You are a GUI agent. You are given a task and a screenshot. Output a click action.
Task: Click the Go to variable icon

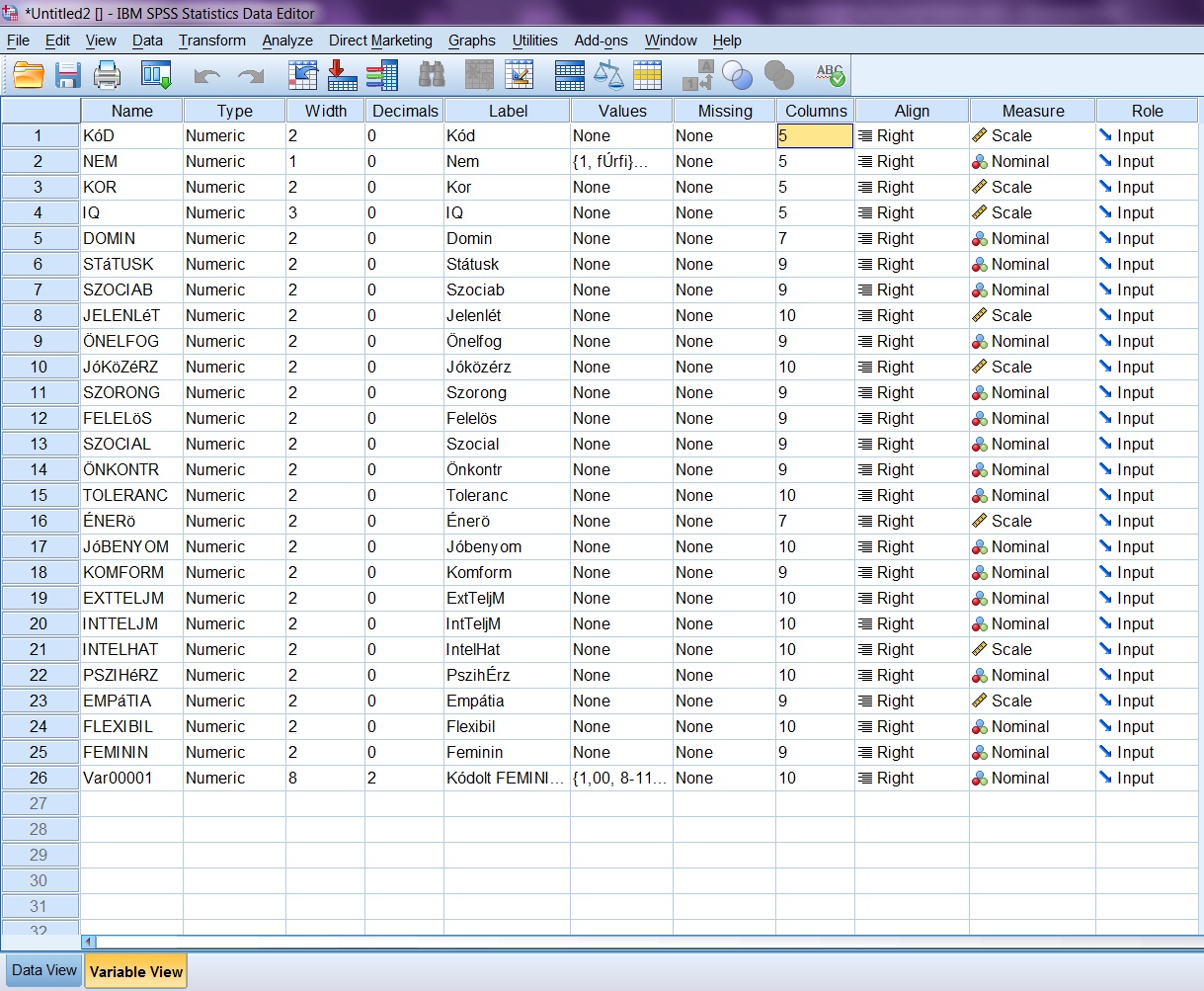click(x=342, y=75)
